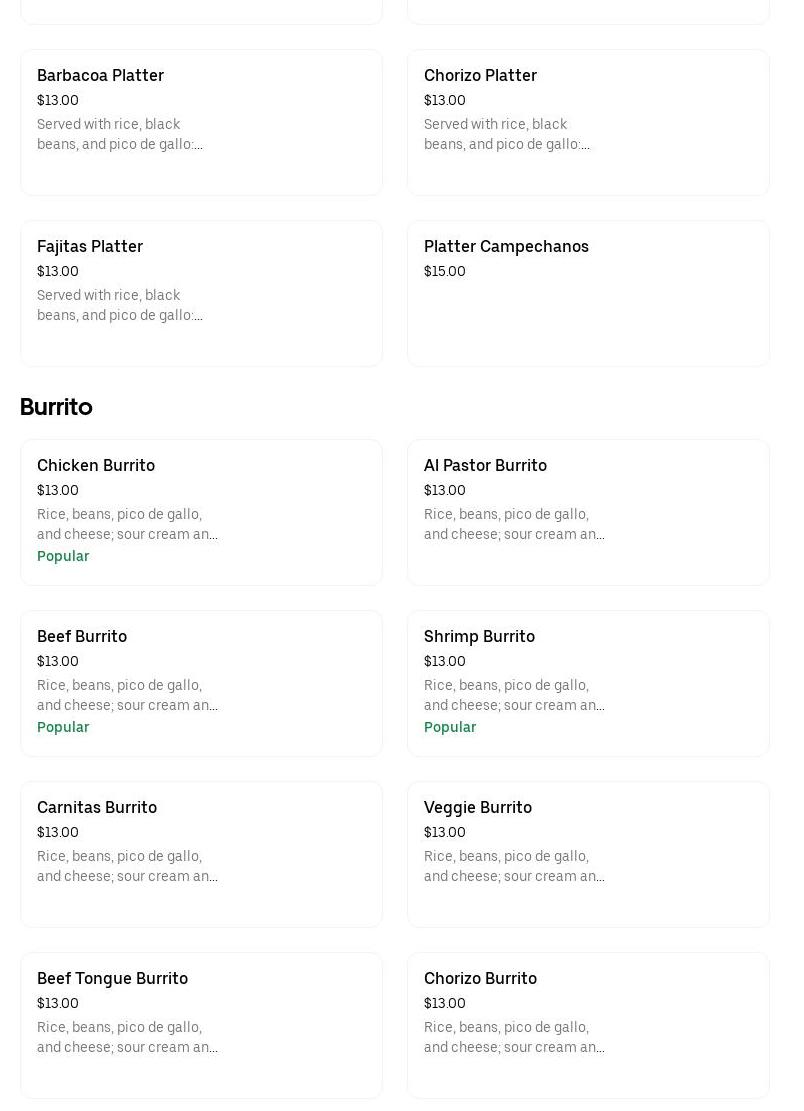The image size is (804, 1111).
Task: Open the Barbacoa Platter item
Action: pyautogui.click(x=201, y=122)
